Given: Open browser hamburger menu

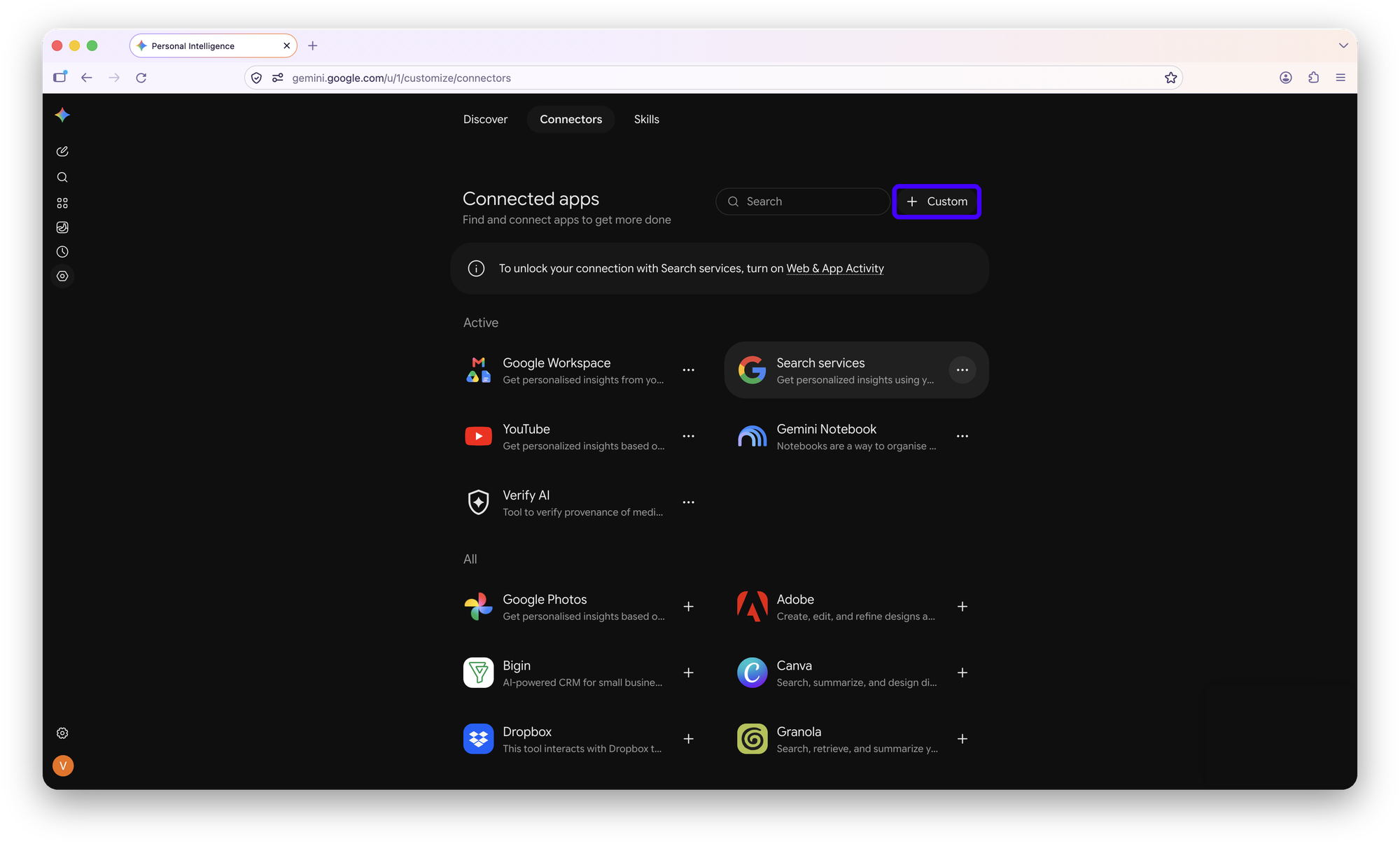Looking at the screenshot, I should coord(1340,78).
